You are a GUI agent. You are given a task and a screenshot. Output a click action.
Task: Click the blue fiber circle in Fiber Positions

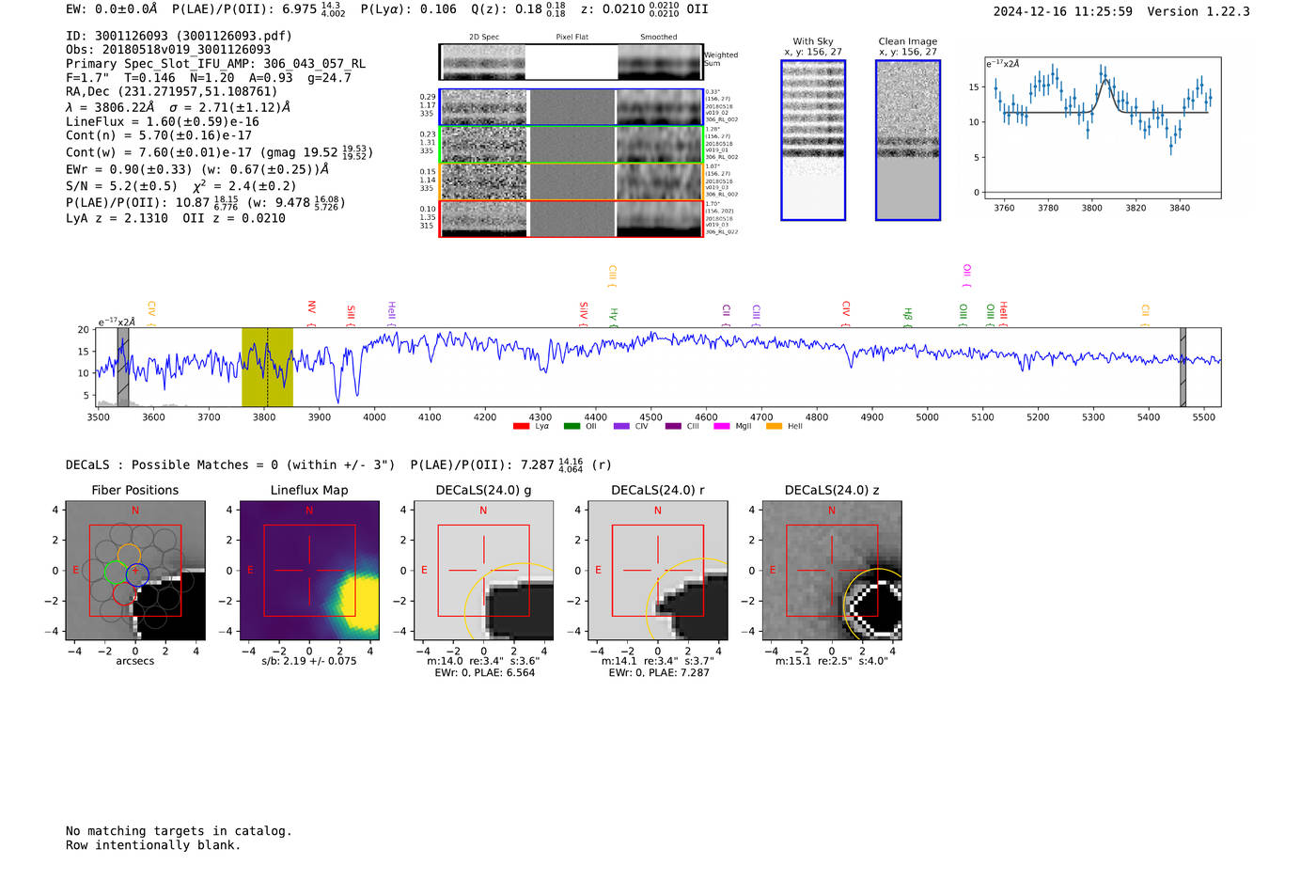pos(137,574)
